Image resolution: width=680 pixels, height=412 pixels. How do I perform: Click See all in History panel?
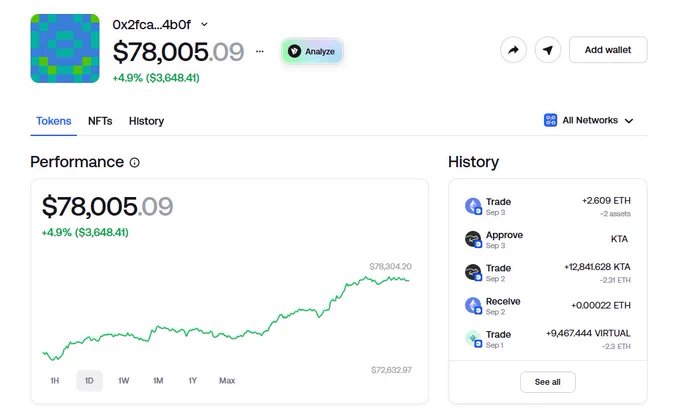548,382
